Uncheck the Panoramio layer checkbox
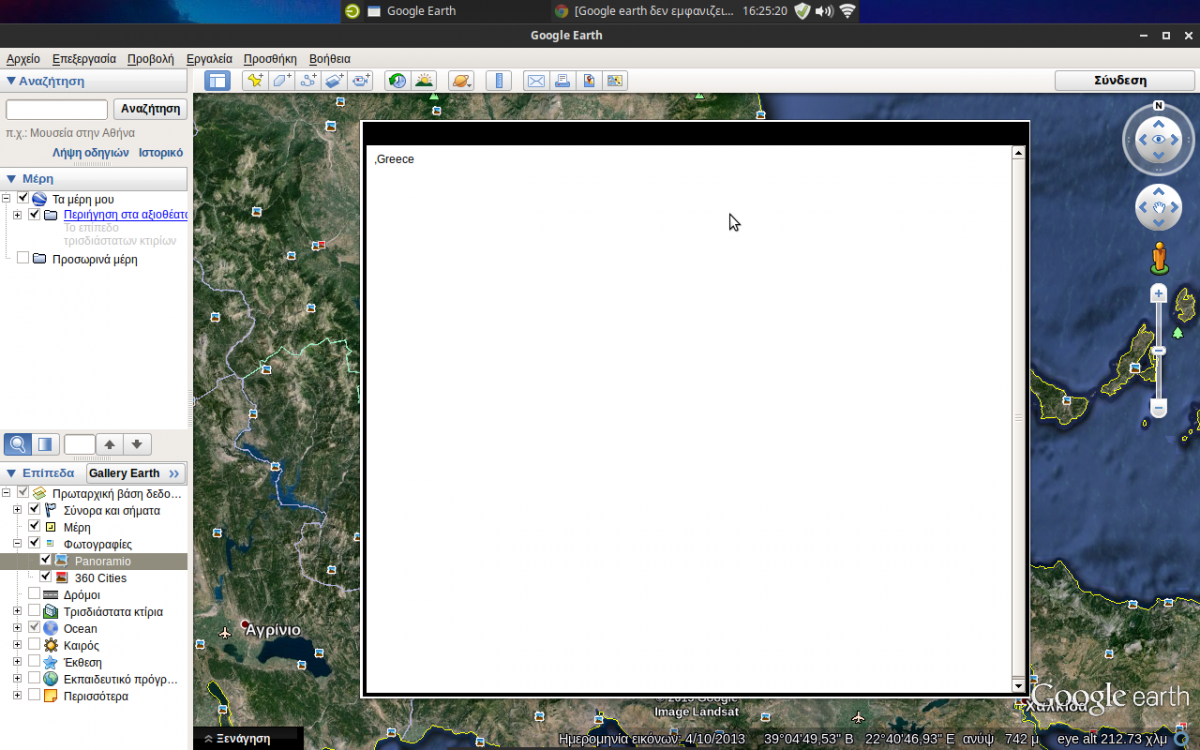The height and width of the screenshot is (750, 1200). click(x=45, y=560)
